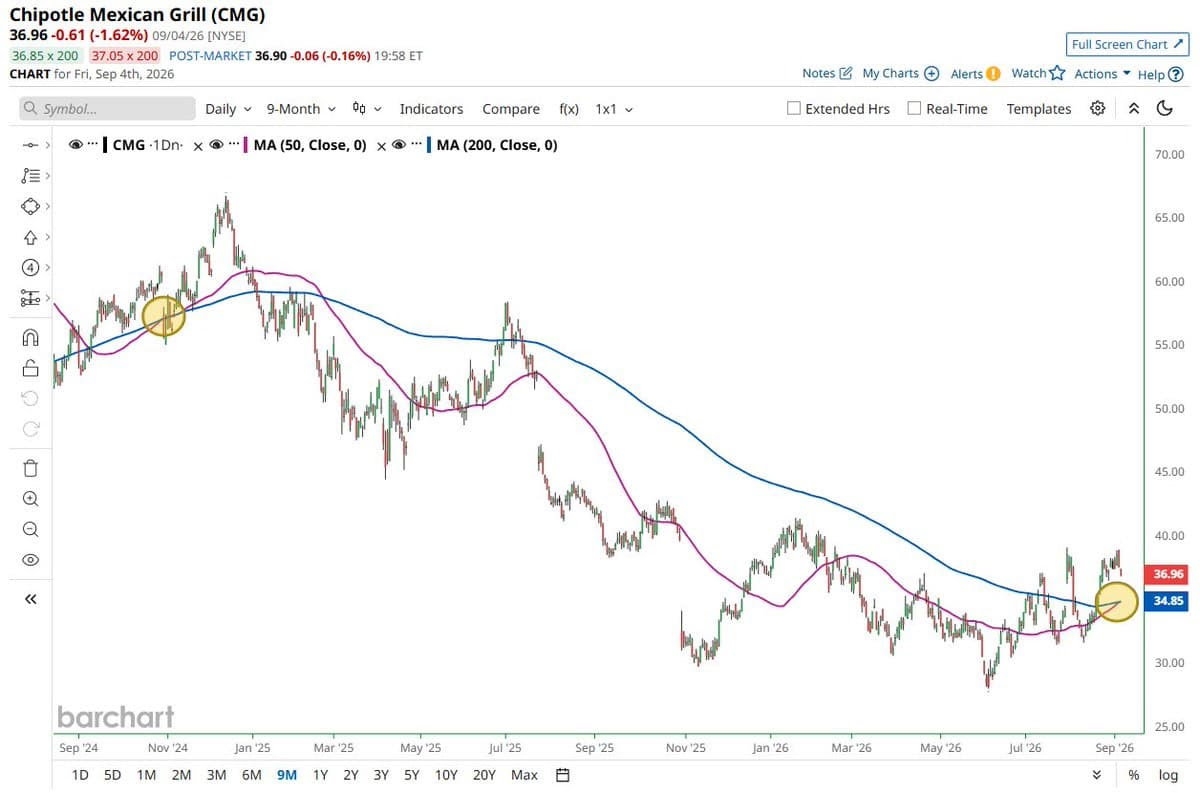Remove the MA 50 indicator
The image size is (1200, 793).
(x=383, y=146)
